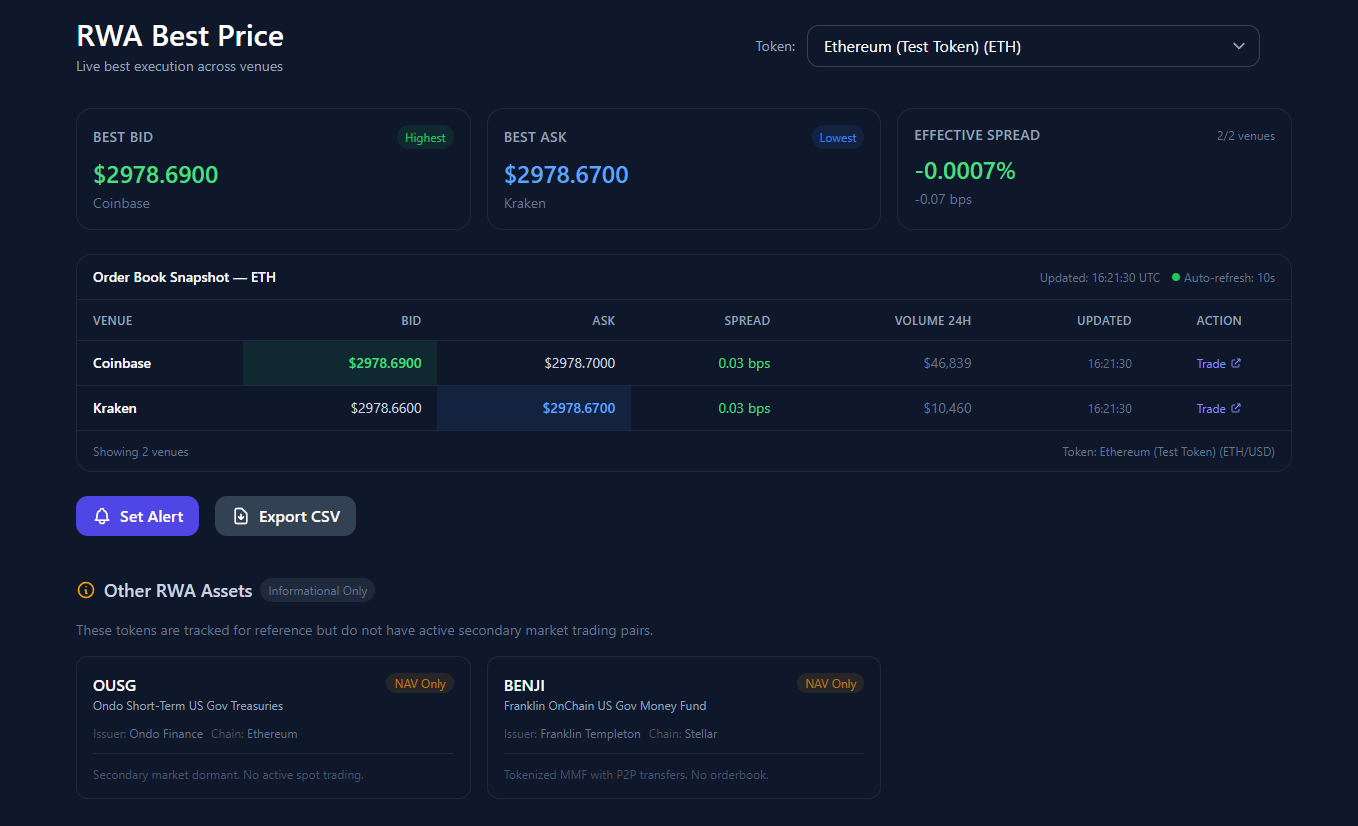This screenshot has height=826, width=1358.
Task: Click the bell icon in Set Alert
Action: pos(102,516)
